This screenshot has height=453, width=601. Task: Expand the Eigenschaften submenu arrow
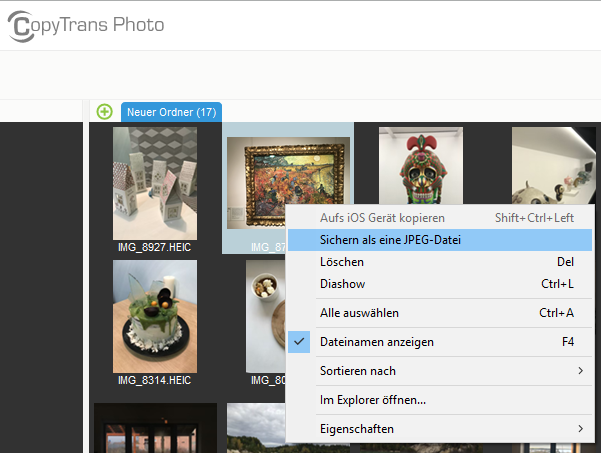581,428
